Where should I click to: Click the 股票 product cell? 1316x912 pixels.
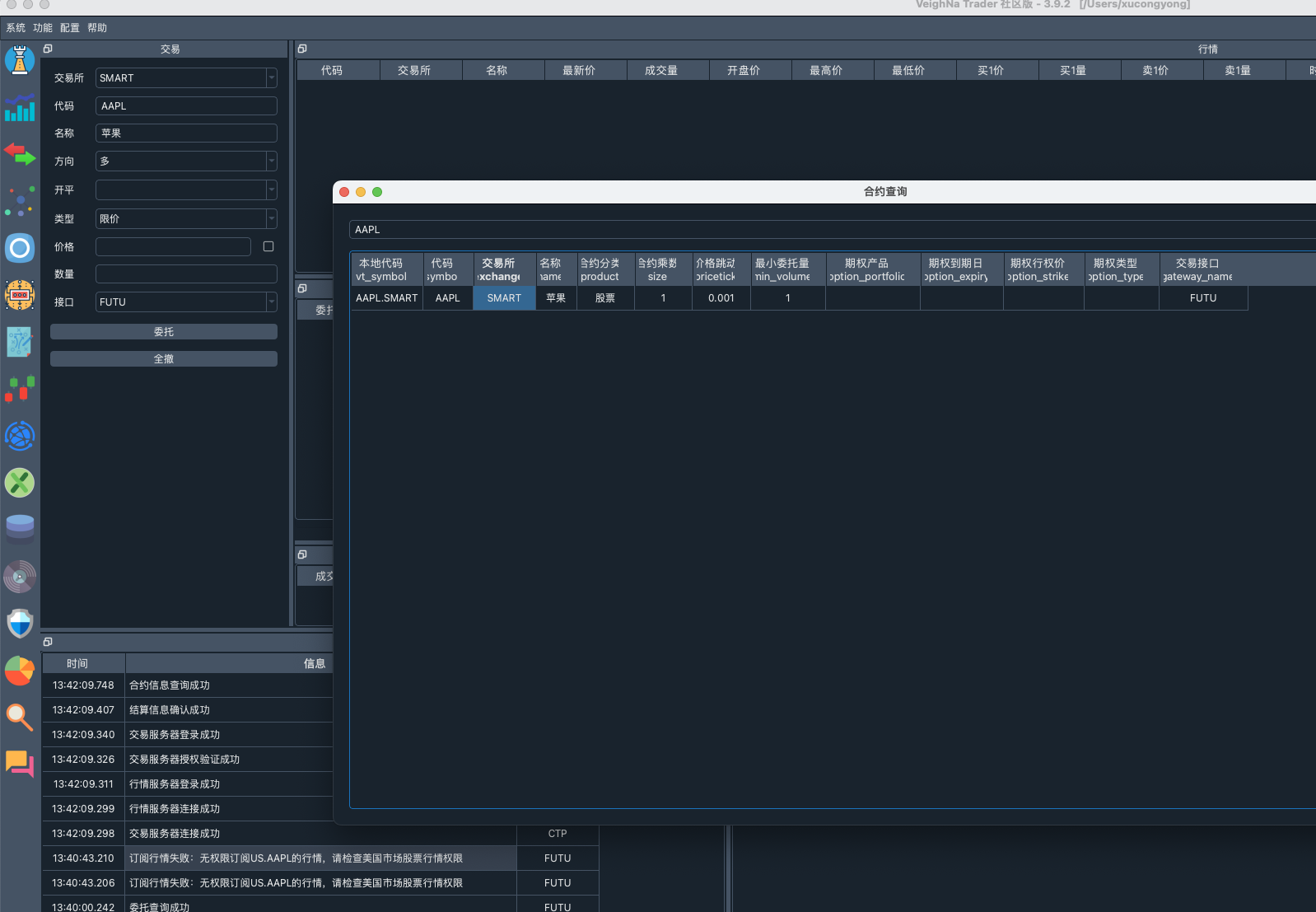tap(605, 298)
